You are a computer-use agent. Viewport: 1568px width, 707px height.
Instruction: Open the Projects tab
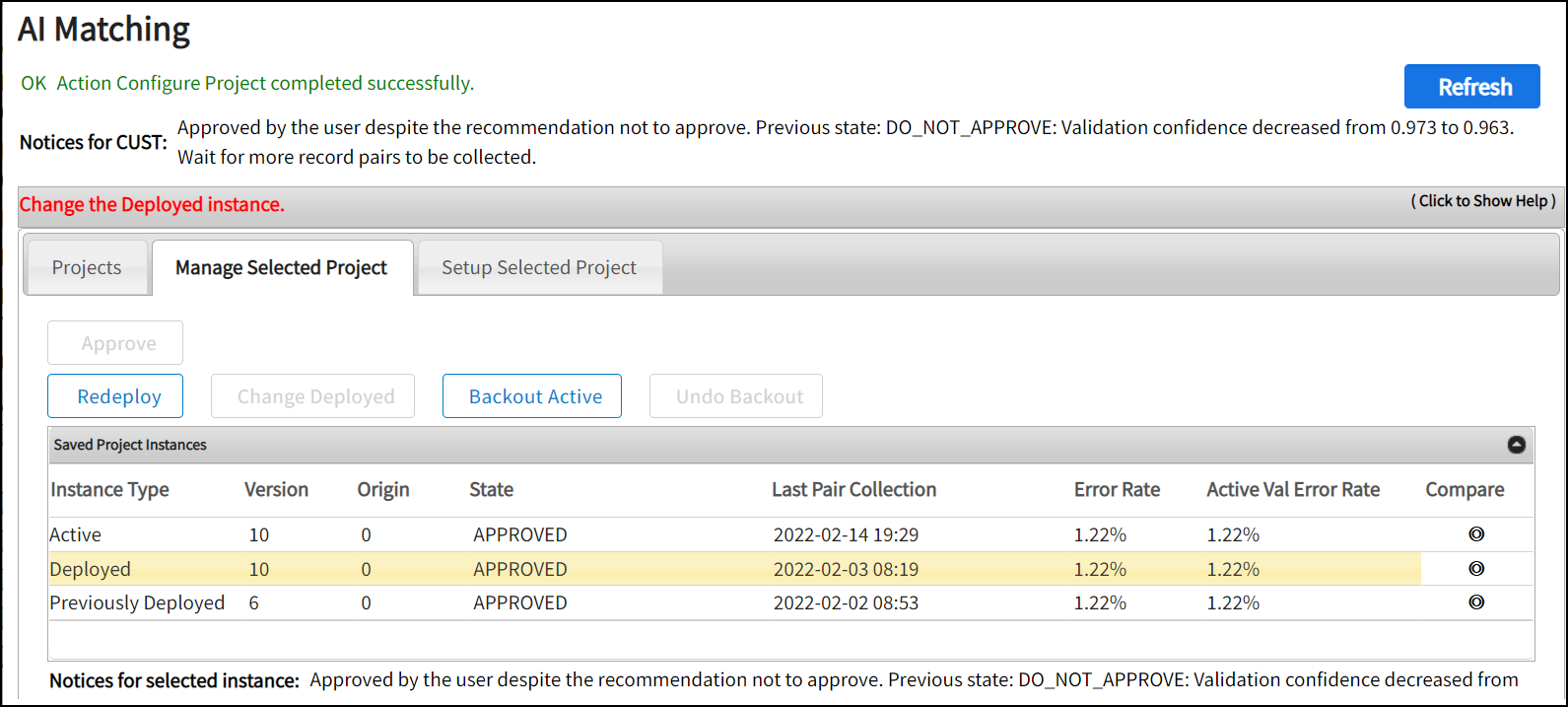coord(87,267)
